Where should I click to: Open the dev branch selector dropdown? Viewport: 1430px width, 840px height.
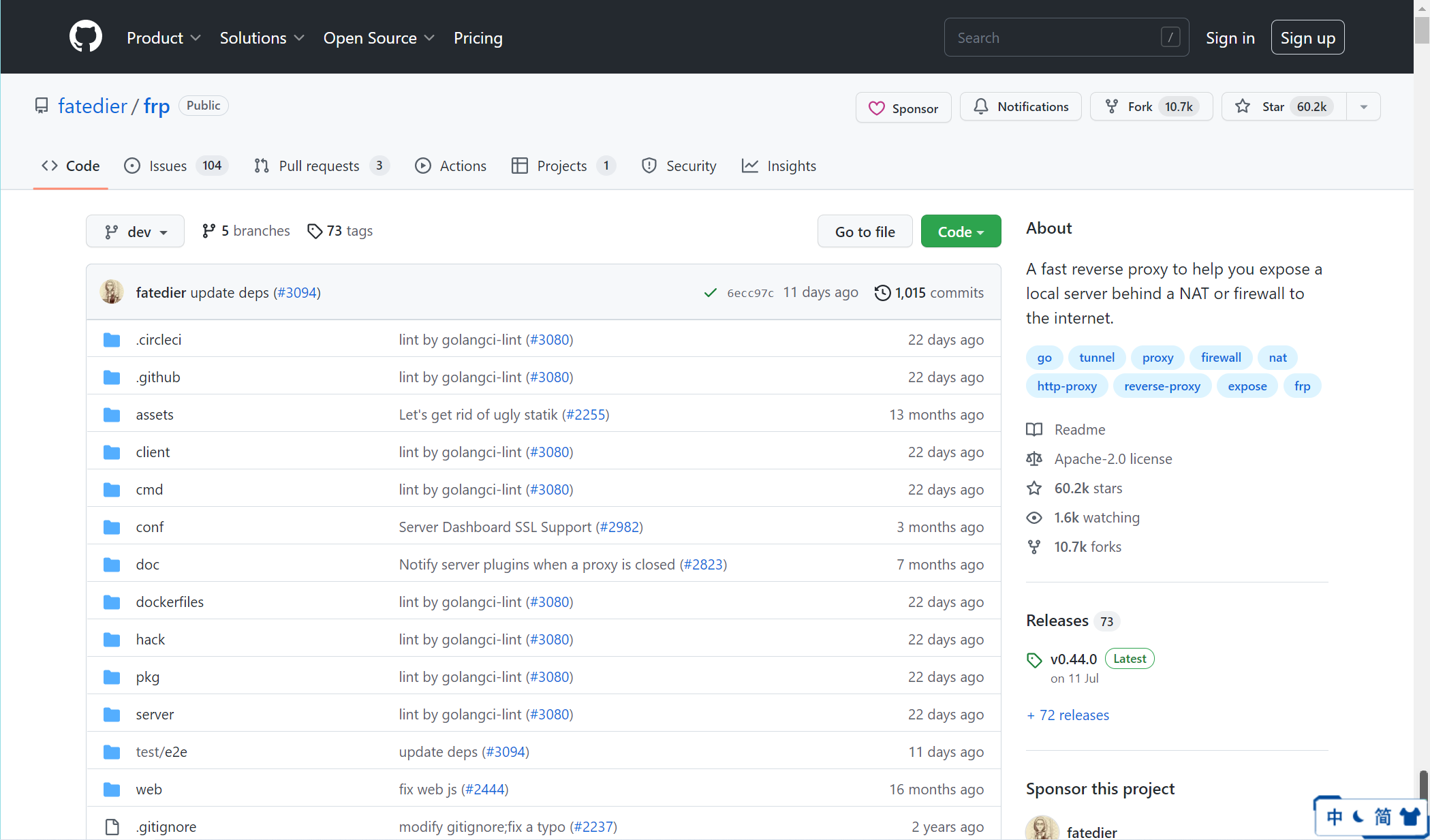tap(135, 232)
